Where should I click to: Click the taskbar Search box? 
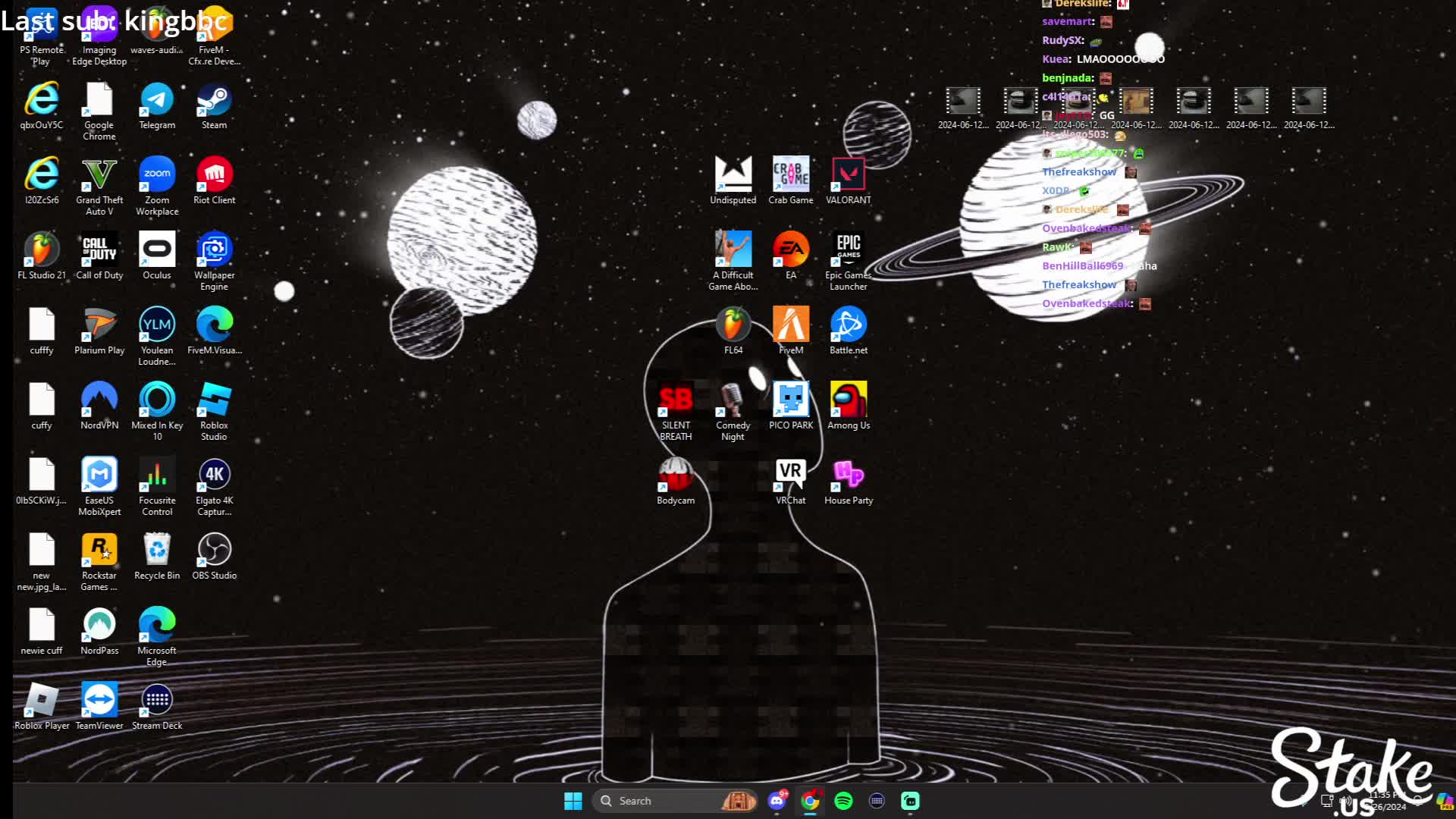pos(675,801)
